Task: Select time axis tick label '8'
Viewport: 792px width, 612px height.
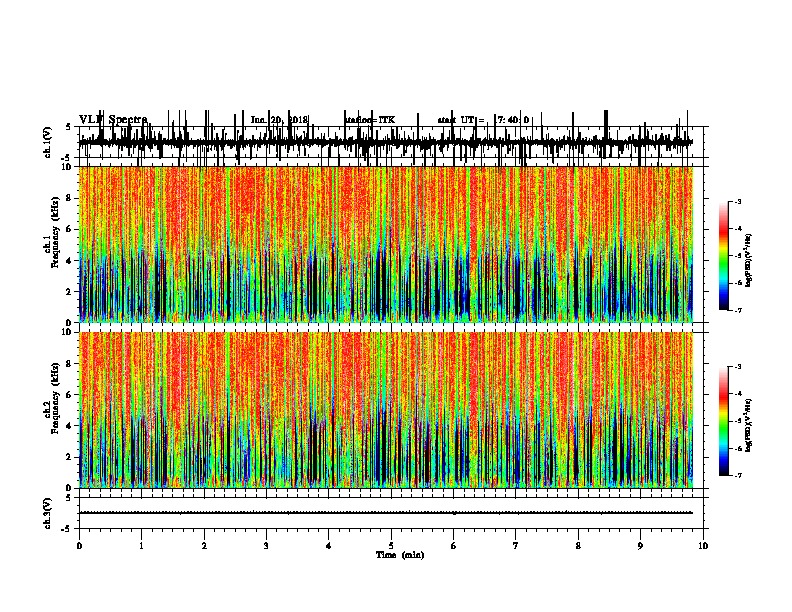Action: [x=578, y=546]
